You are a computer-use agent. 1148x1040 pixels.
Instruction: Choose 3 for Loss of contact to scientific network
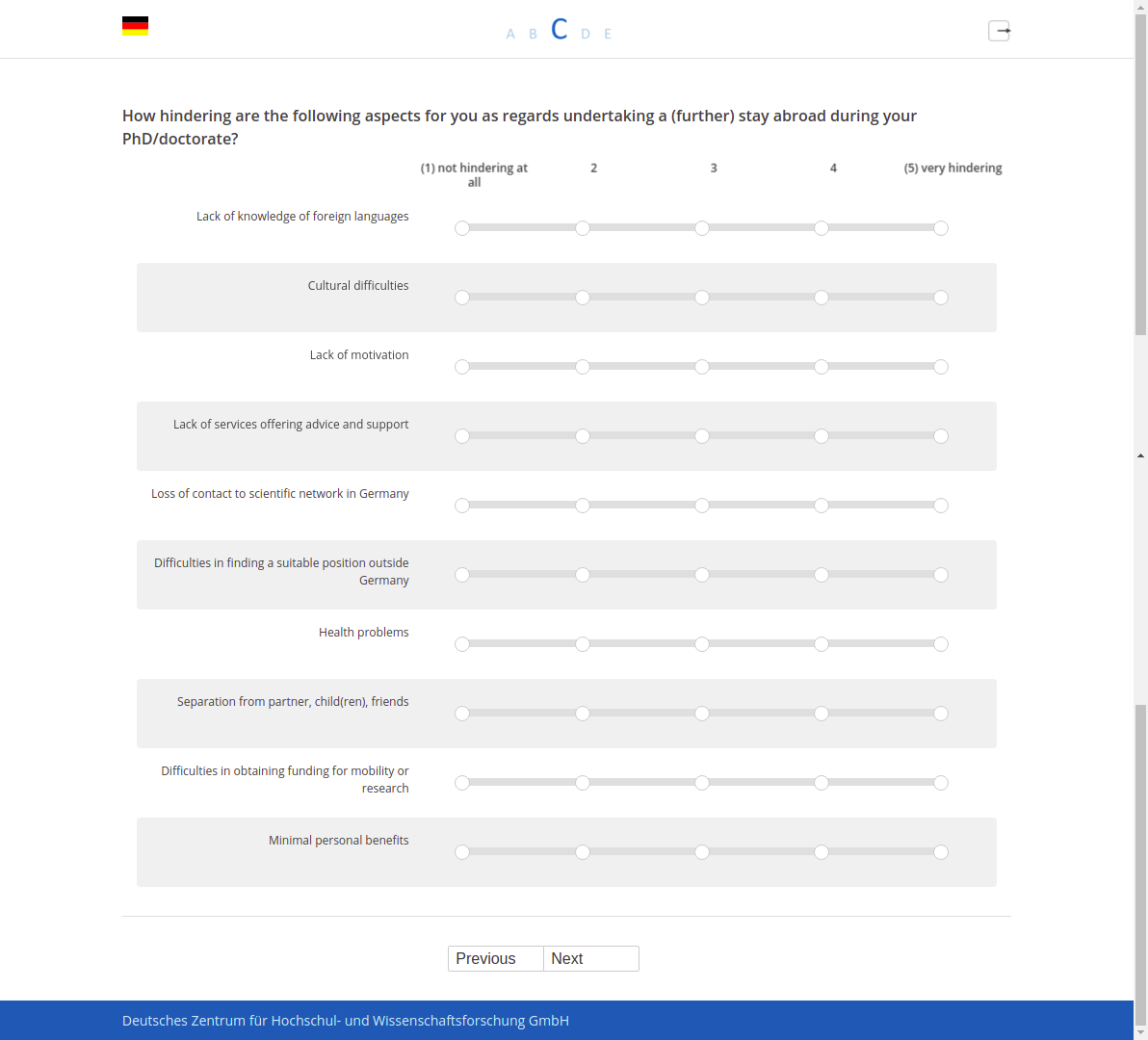click(x=701, y=506)
